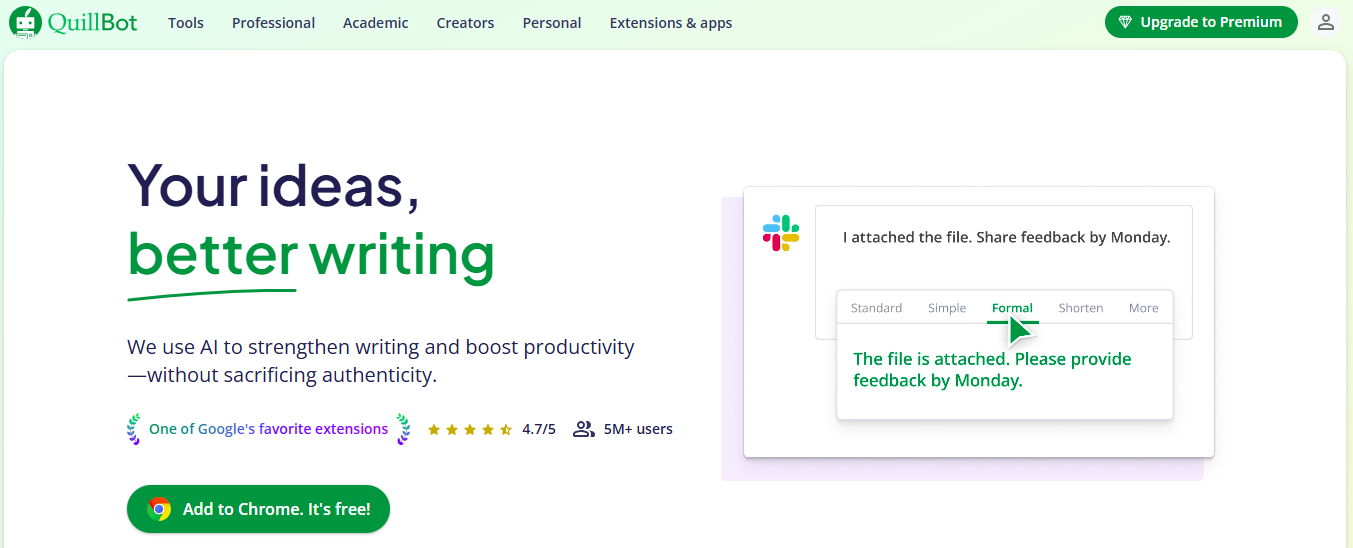Click the diamond icon on the Upgrade button
1353x548 pixels.
1125,22
